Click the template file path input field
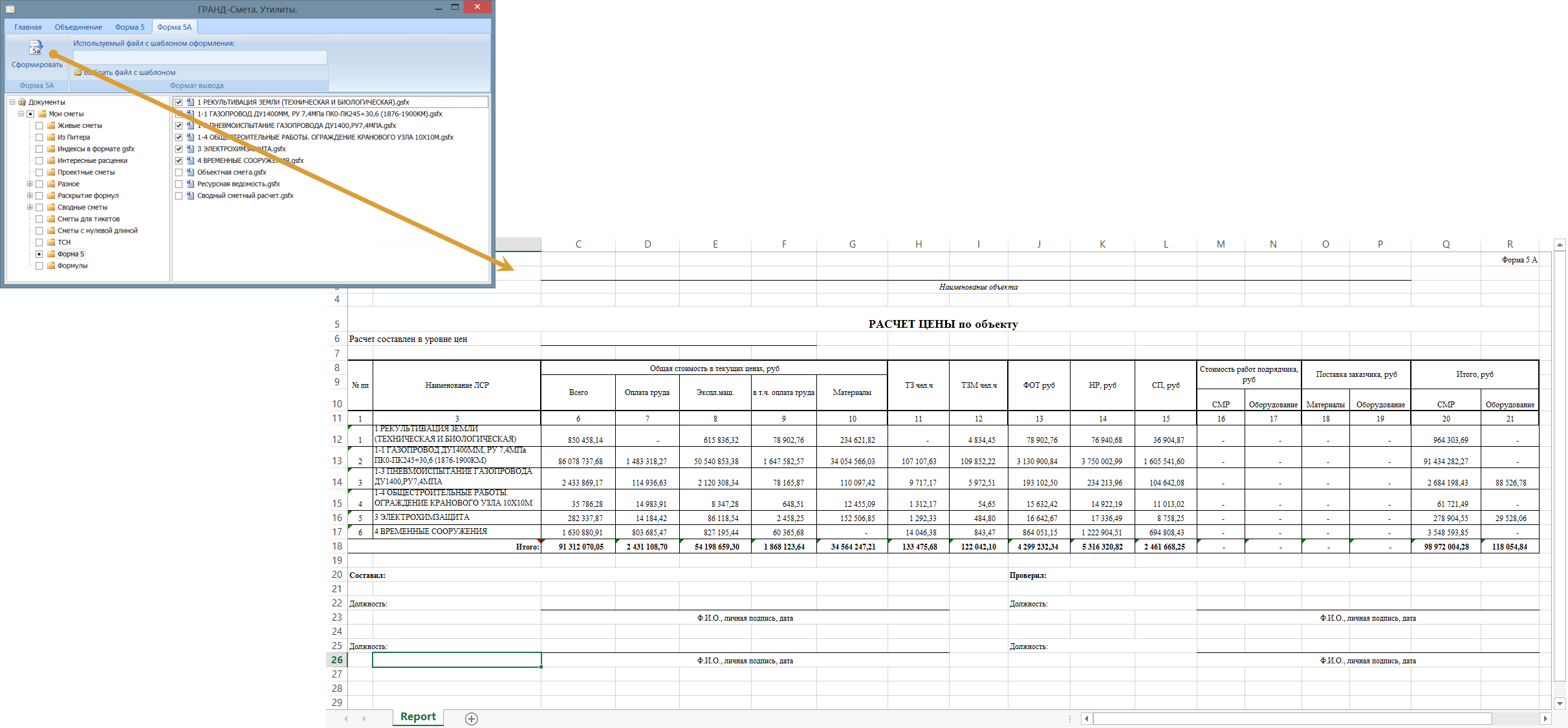 [x=200, y=57]
